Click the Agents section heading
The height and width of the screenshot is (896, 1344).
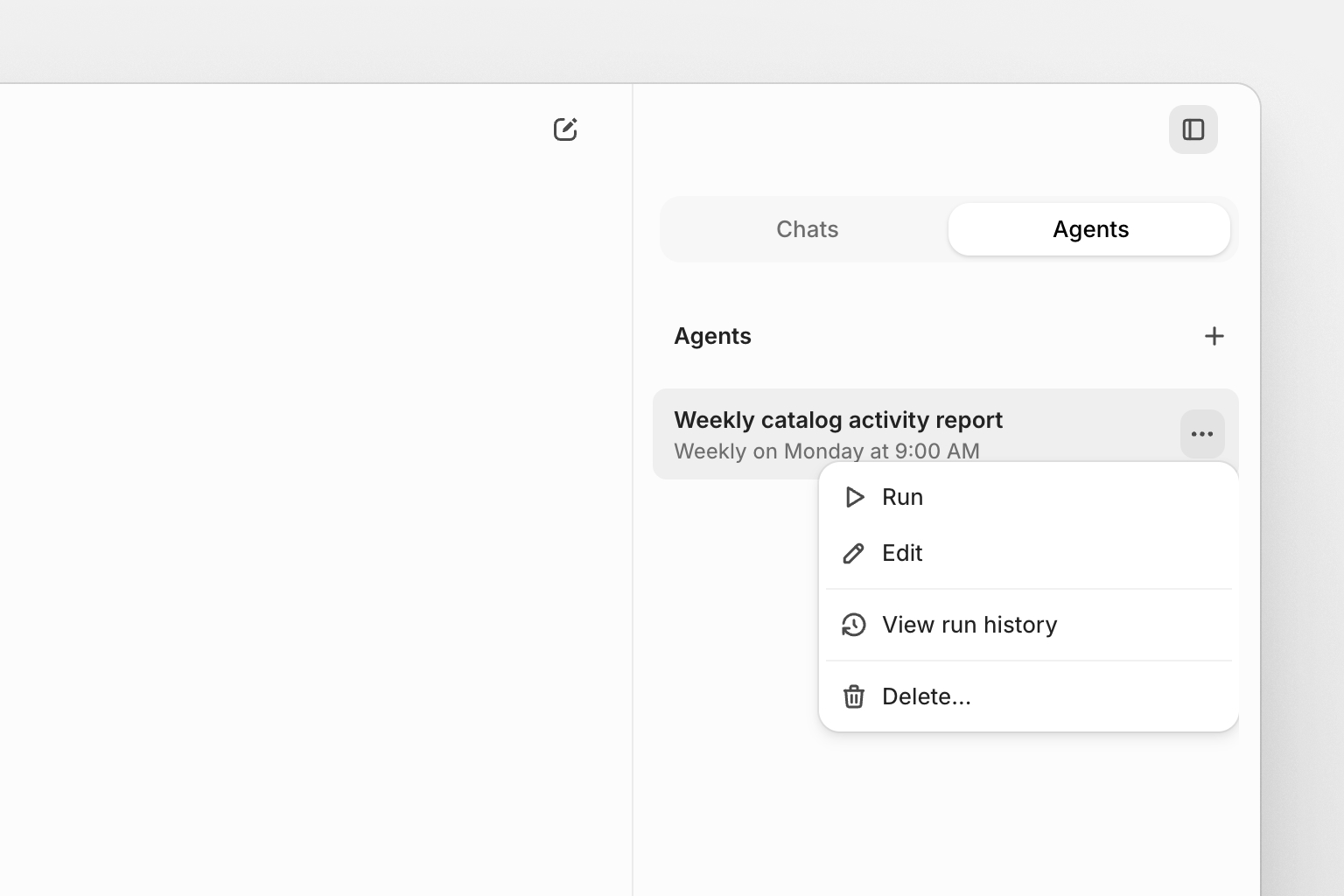712,336
